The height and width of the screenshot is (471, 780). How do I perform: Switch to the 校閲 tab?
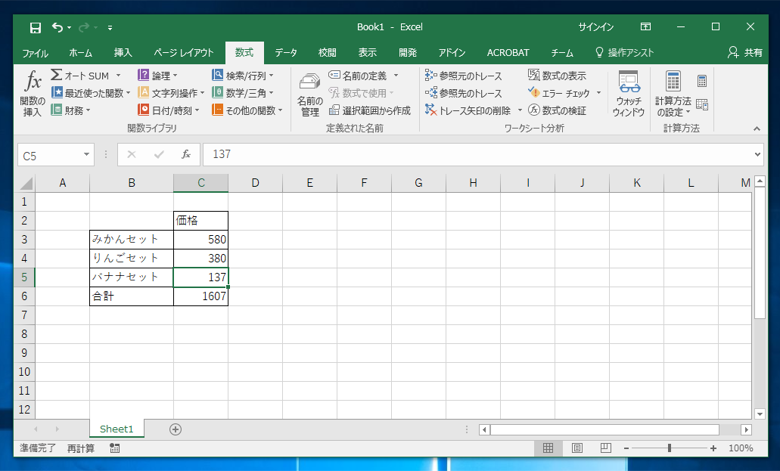[x=327, y=53]
